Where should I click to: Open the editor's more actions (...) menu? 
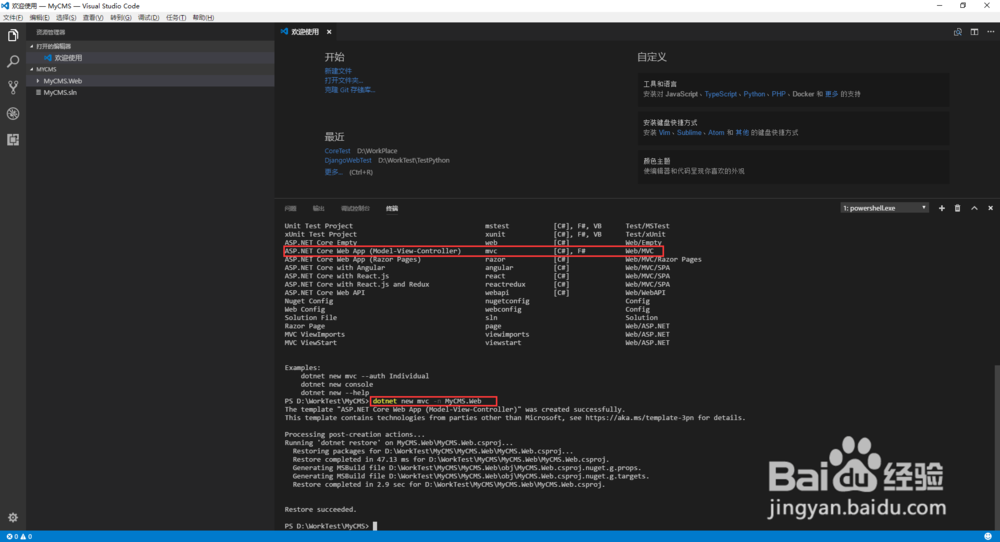point(990,32)
